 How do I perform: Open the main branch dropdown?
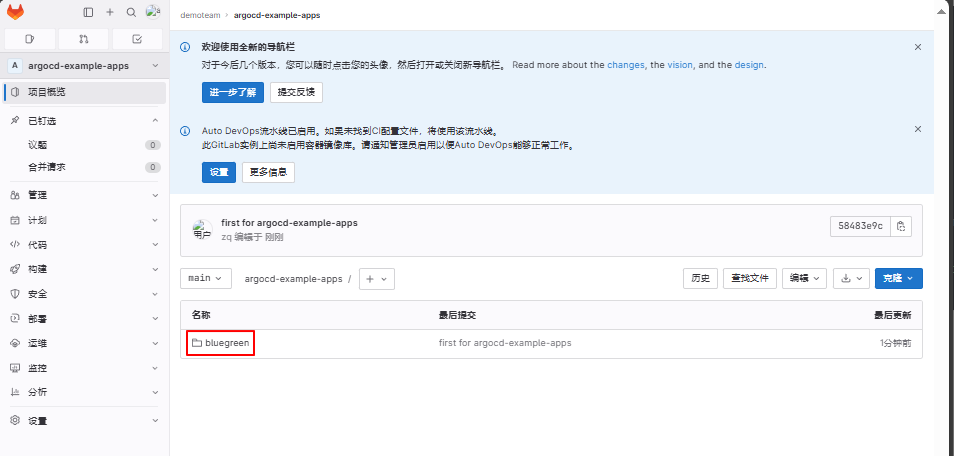206,278
